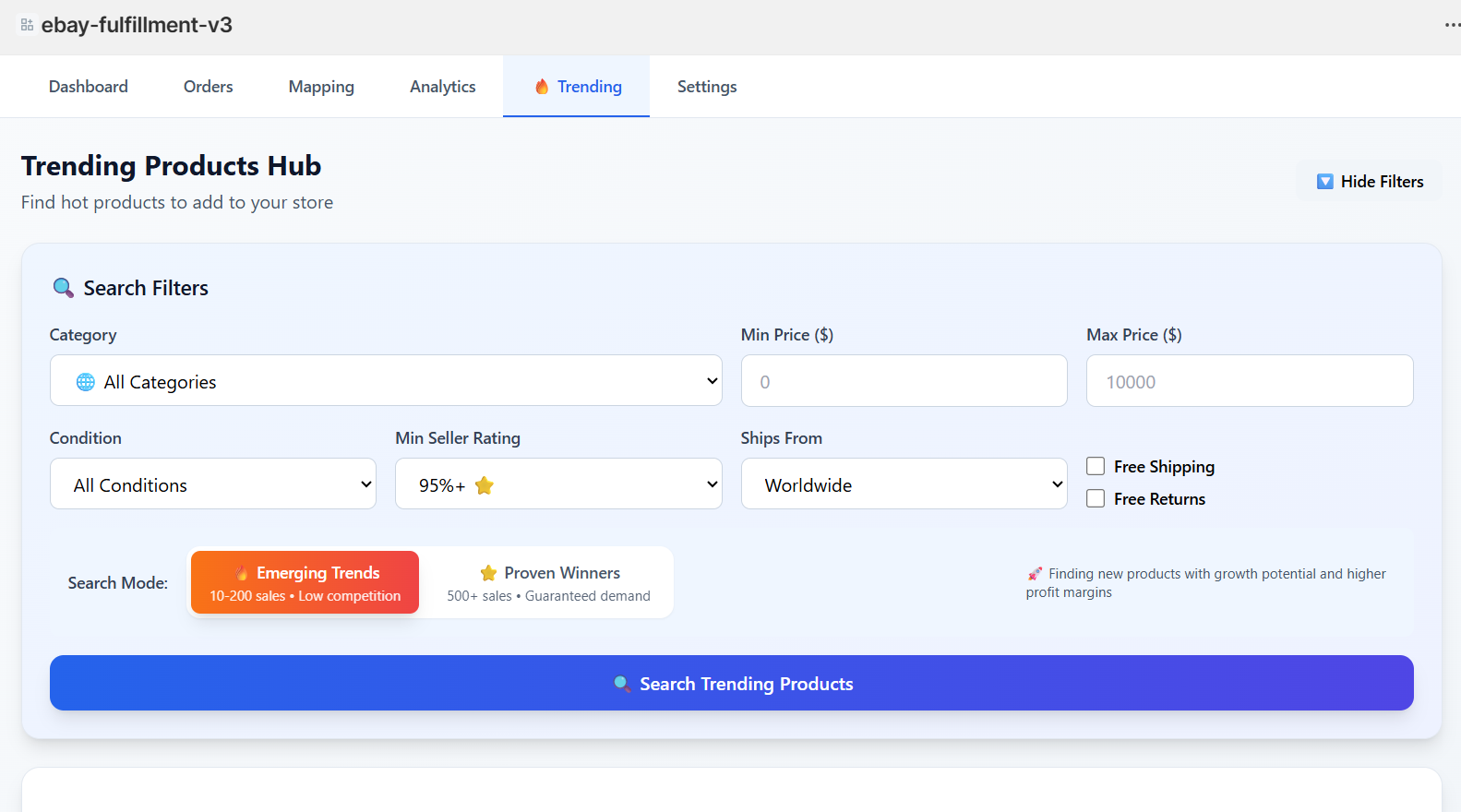Open the Settings tab

pos(706,87)
